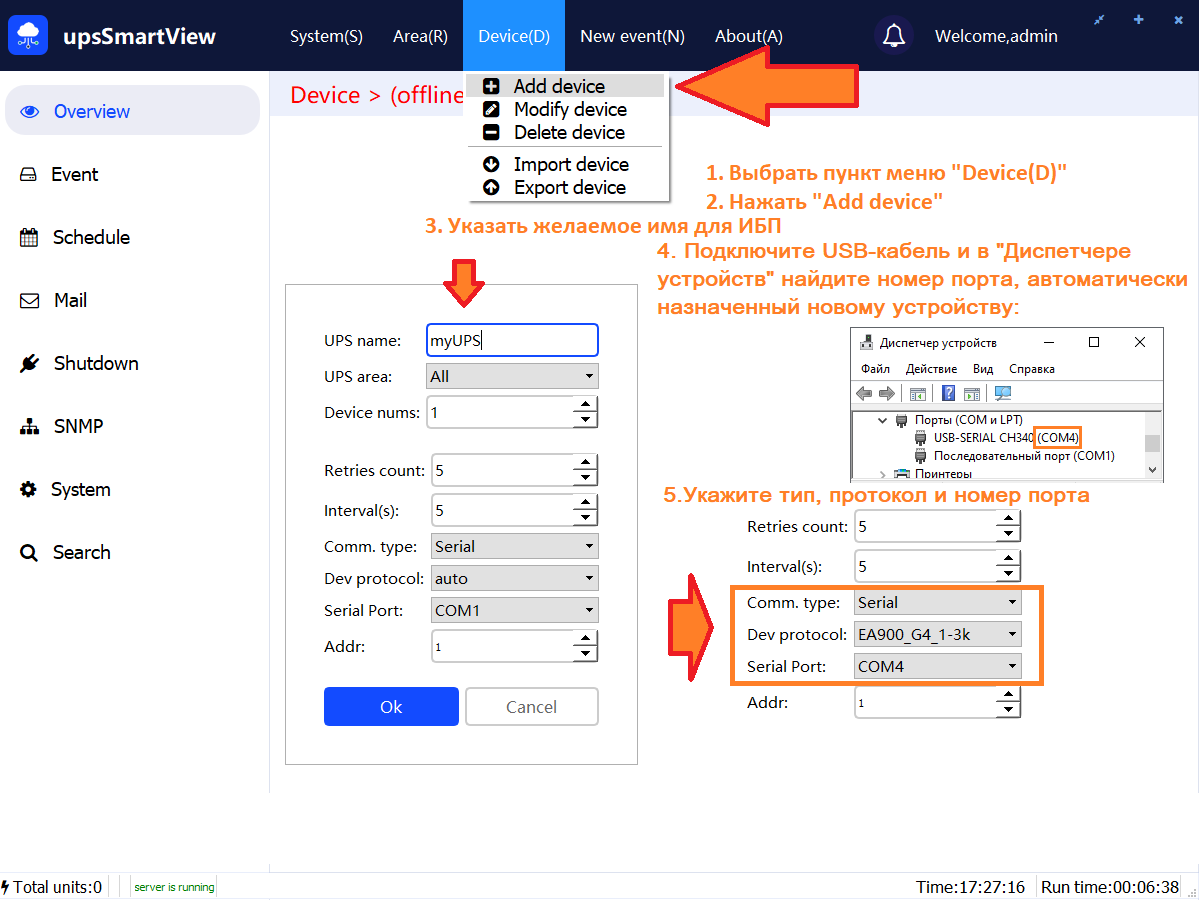1199x900 pixels.
Task: Choose Import device from the menu
Action: [x=566, y=164]
